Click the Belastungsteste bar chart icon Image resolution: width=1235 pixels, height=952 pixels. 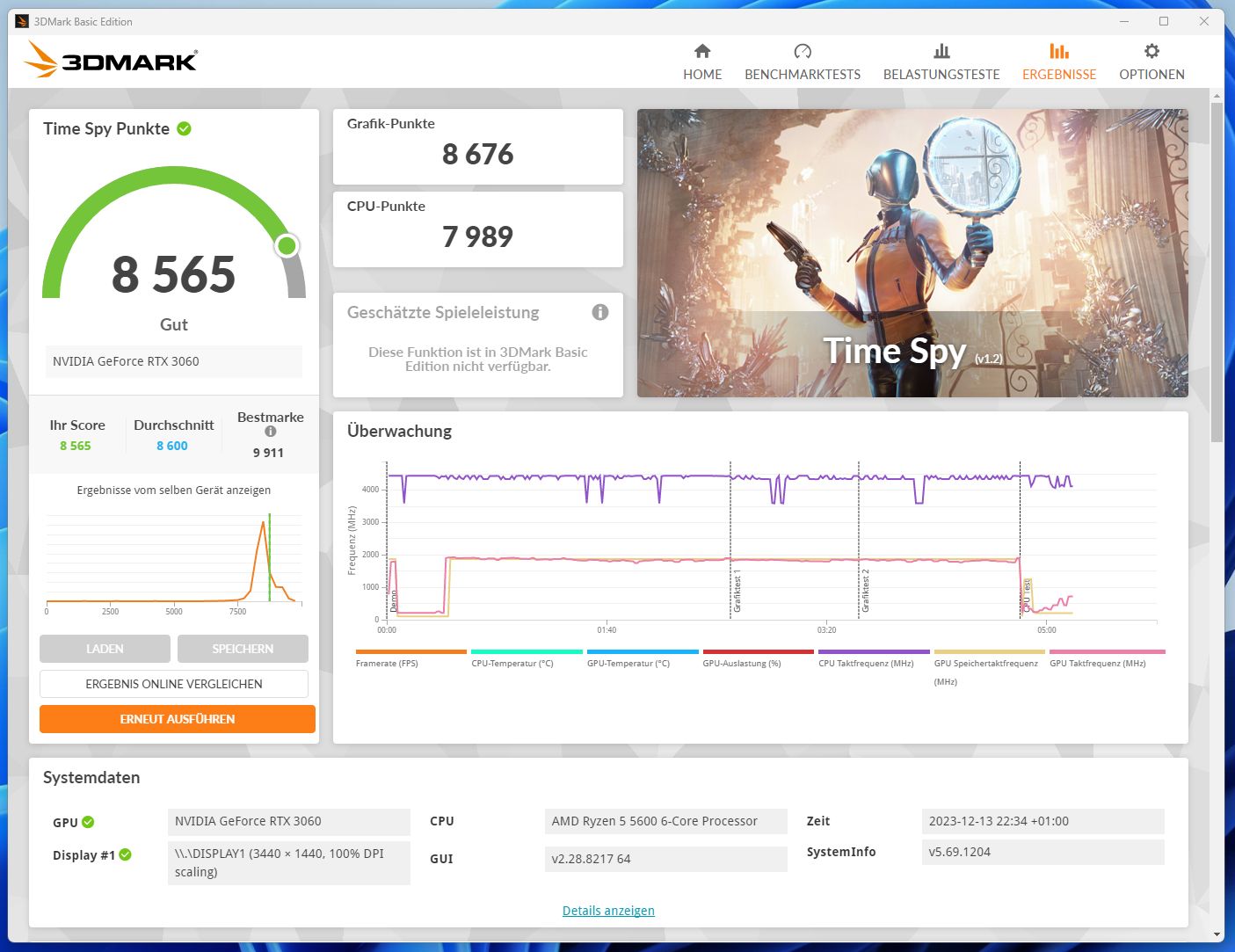click(x=941, y=51)
